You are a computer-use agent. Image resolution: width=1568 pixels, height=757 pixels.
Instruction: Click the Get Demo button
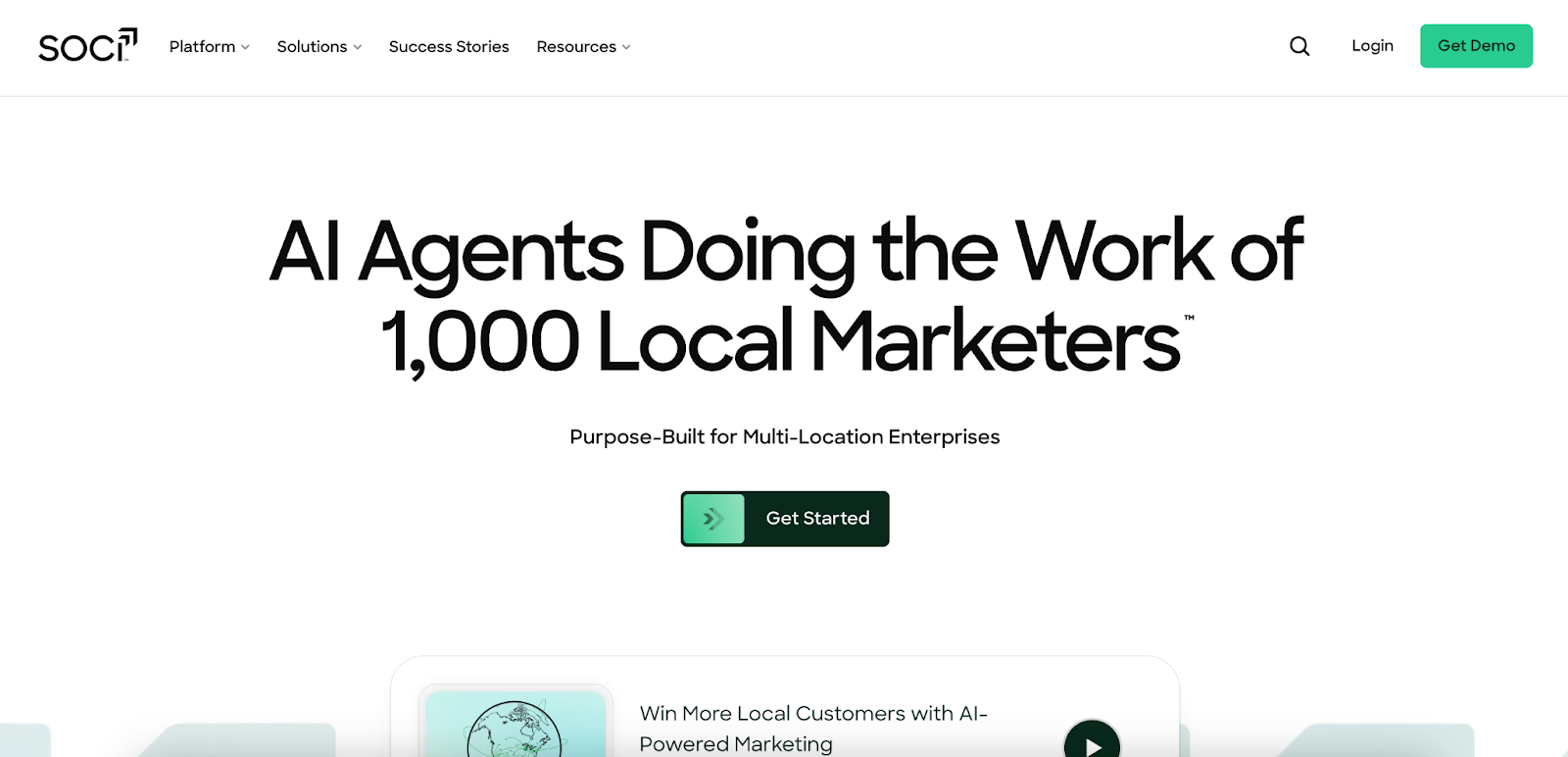(x=1476, y=46)
